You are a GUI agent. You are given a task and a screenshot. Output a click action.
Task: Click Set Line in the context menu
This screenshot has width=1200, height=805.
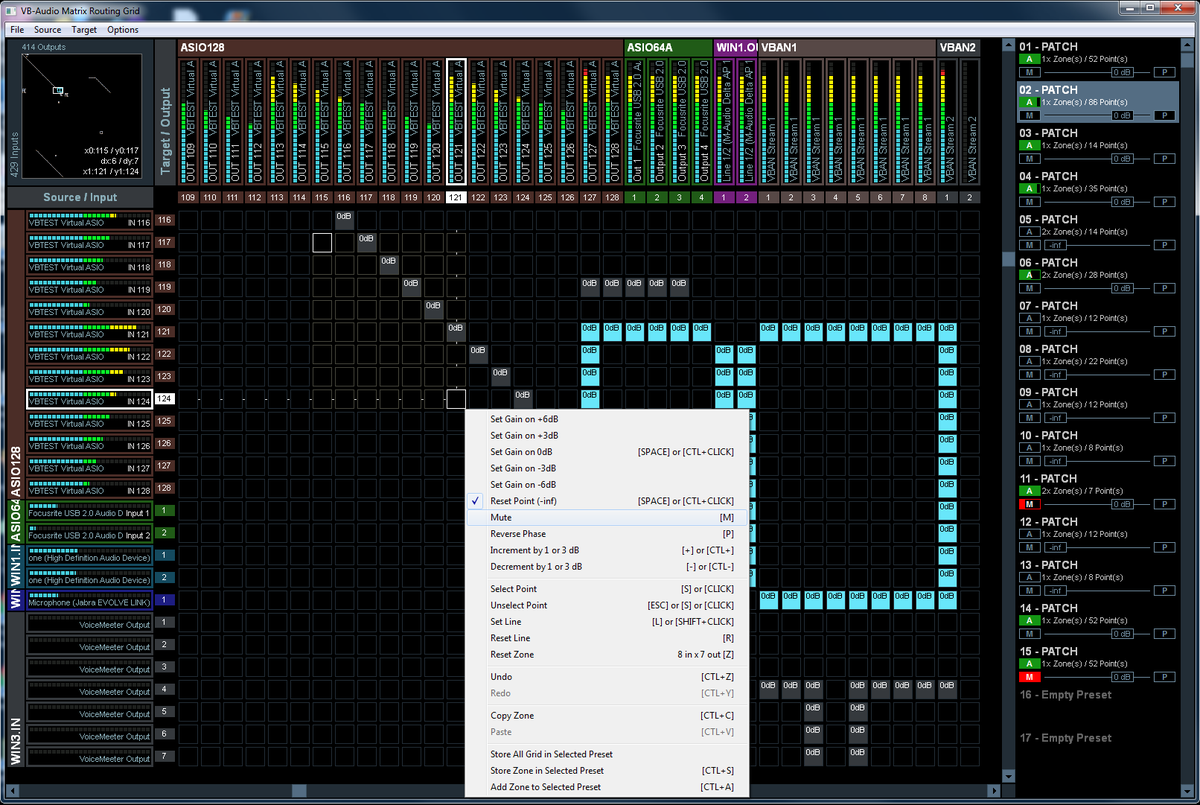click(608, 622)
